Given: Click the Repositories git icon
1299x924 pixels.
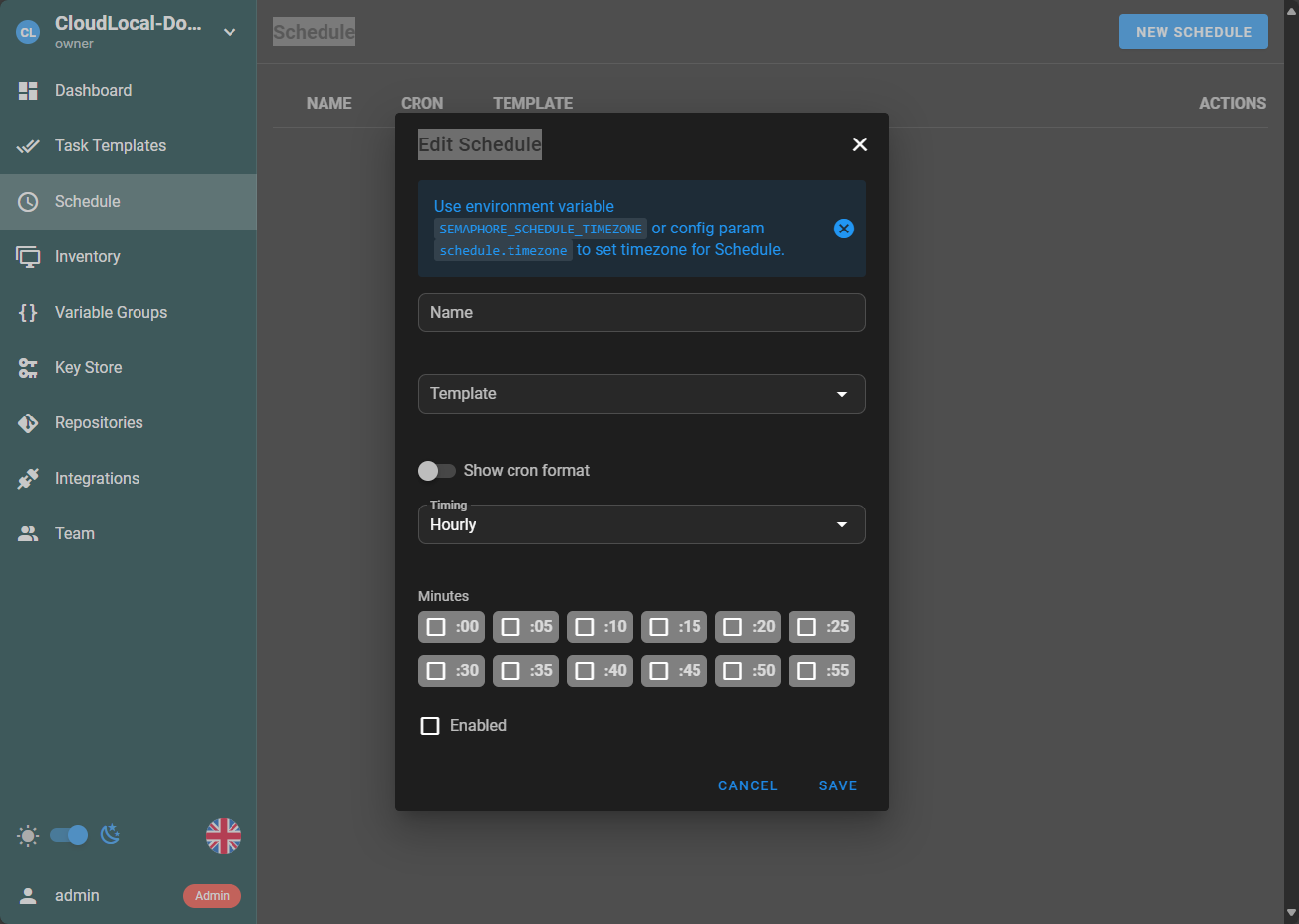Looking at the screenshot, I should point(28,423).
